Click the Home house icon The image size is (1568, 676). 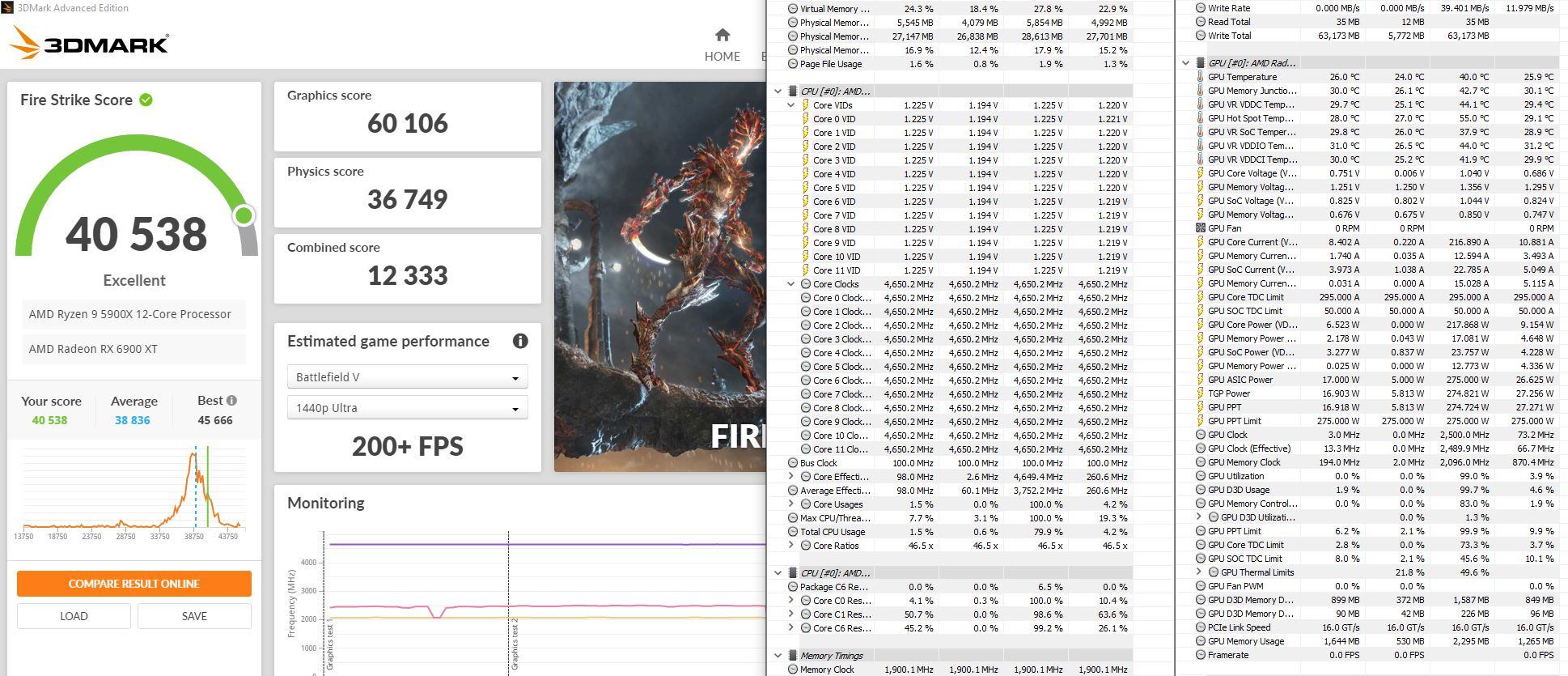(723, 35)
